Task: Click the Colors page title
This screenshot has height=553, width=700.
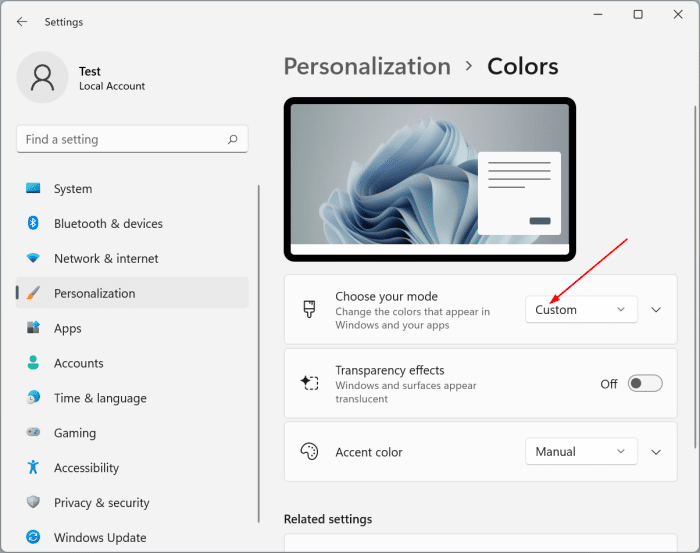Action: (522, 67)
